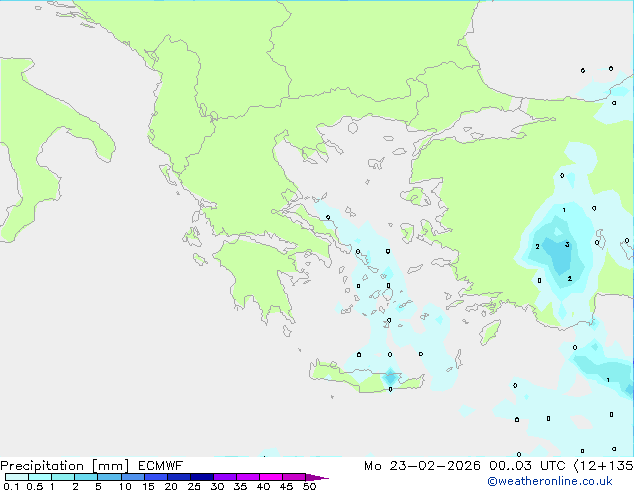Click the 'Mo' weekday label
This screenshot has width=634, height=490.
pos(373,466)
